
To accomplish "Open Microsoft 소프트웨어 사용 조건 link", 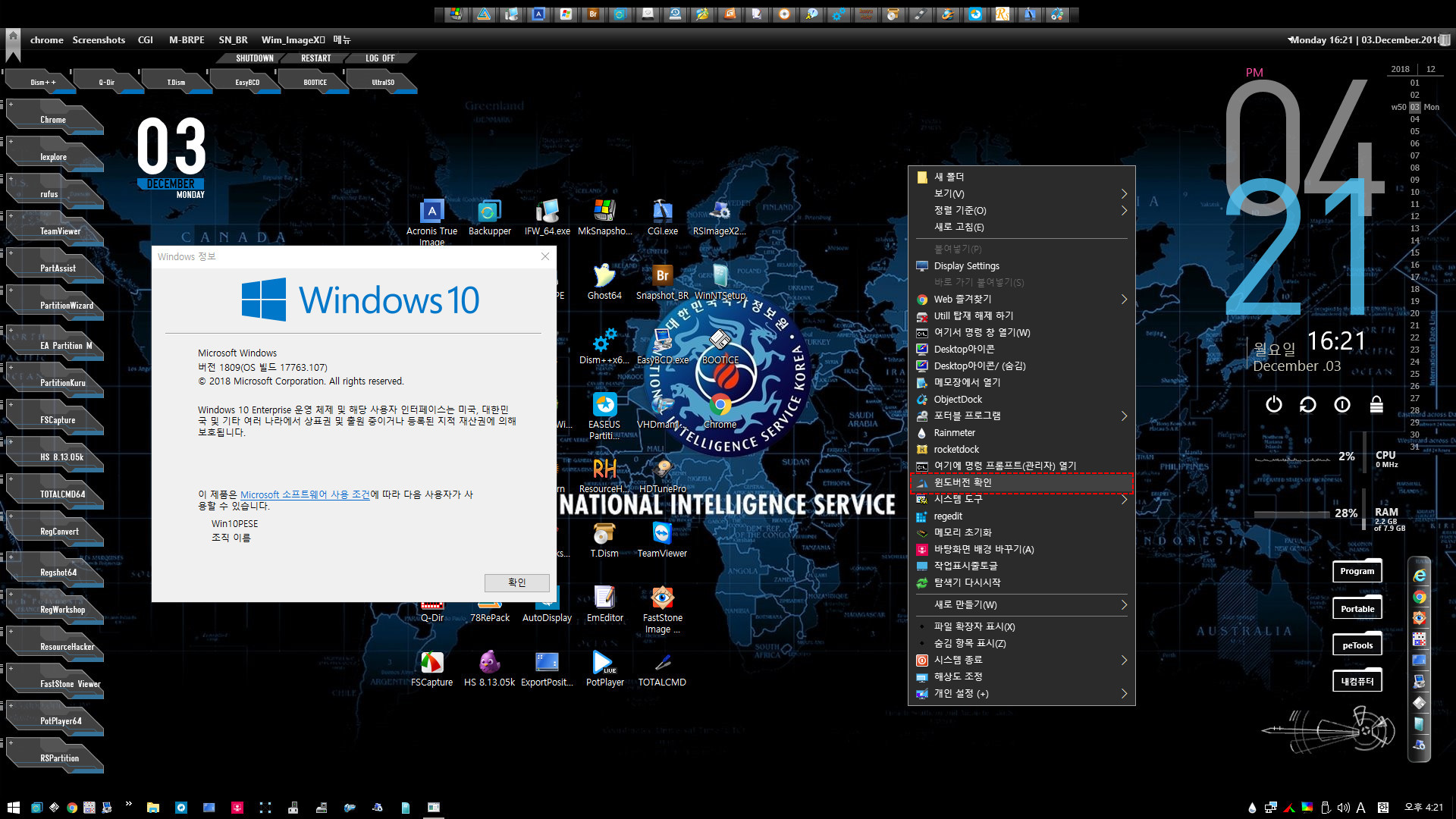I will coord(305,494).
